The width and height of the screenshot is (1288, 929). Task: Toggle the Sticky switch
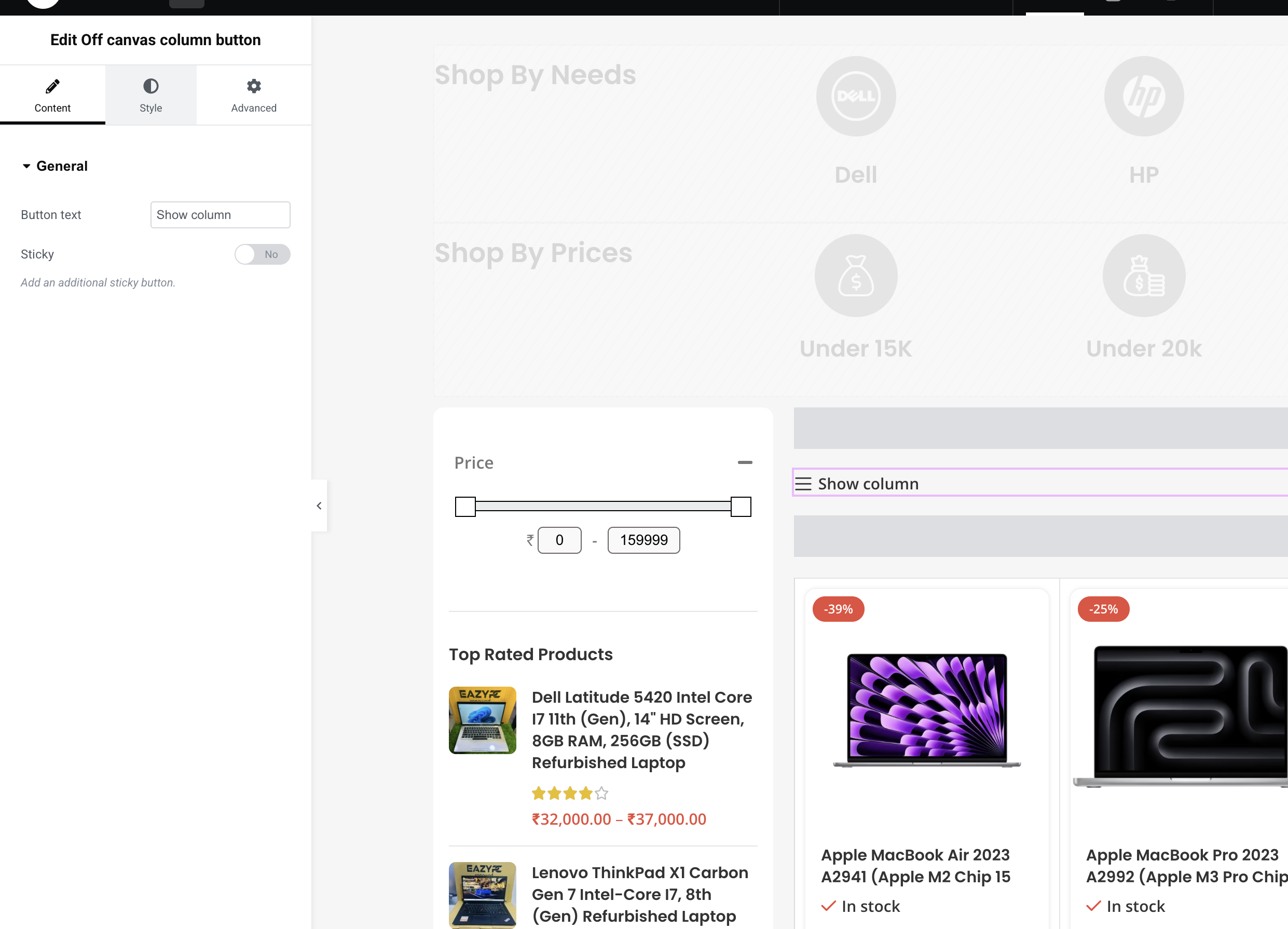(x=263, y=254)
